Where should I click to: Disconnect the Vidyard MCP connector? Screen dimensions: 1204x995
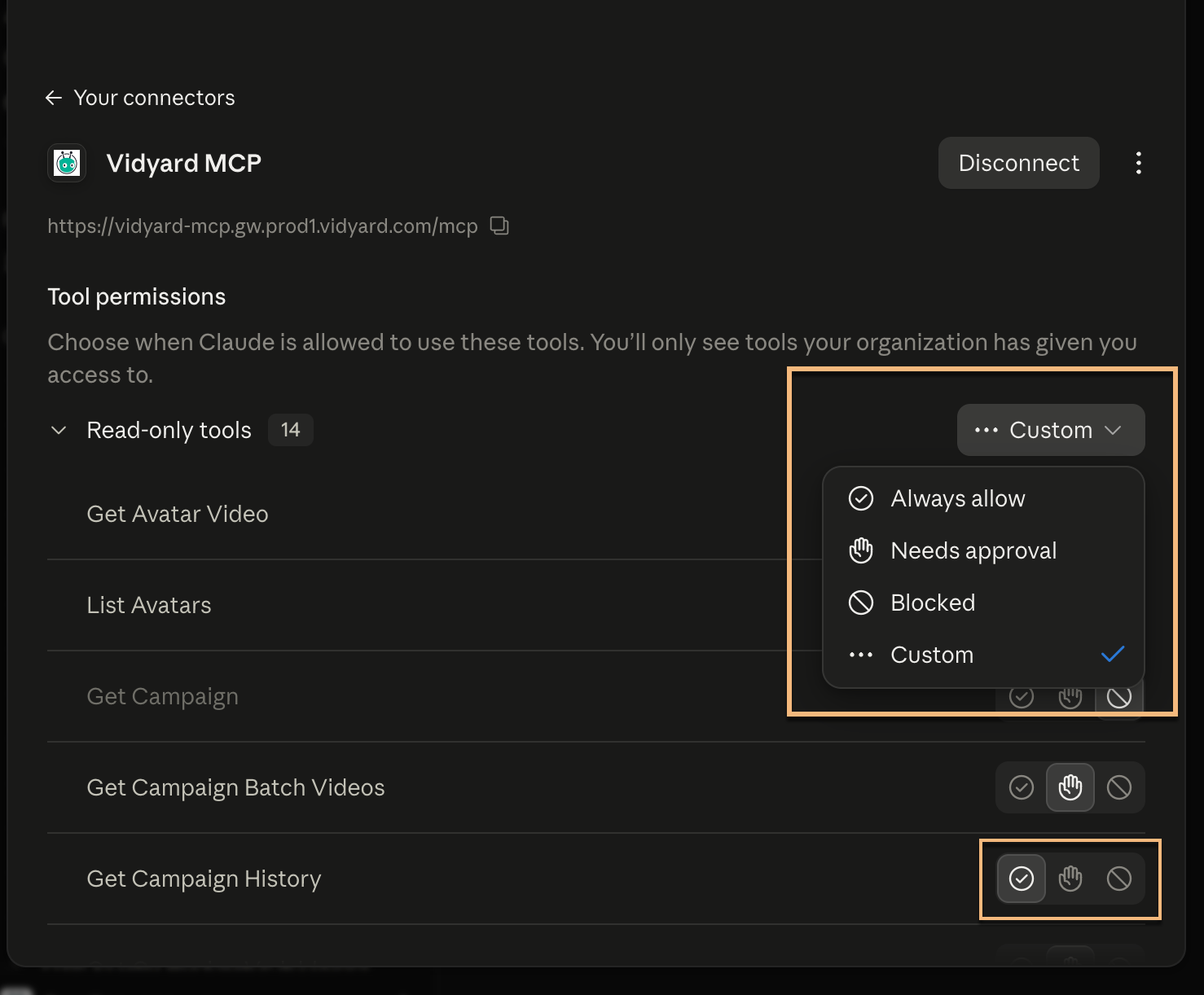pyautogui.click(x=1018, y=163)
